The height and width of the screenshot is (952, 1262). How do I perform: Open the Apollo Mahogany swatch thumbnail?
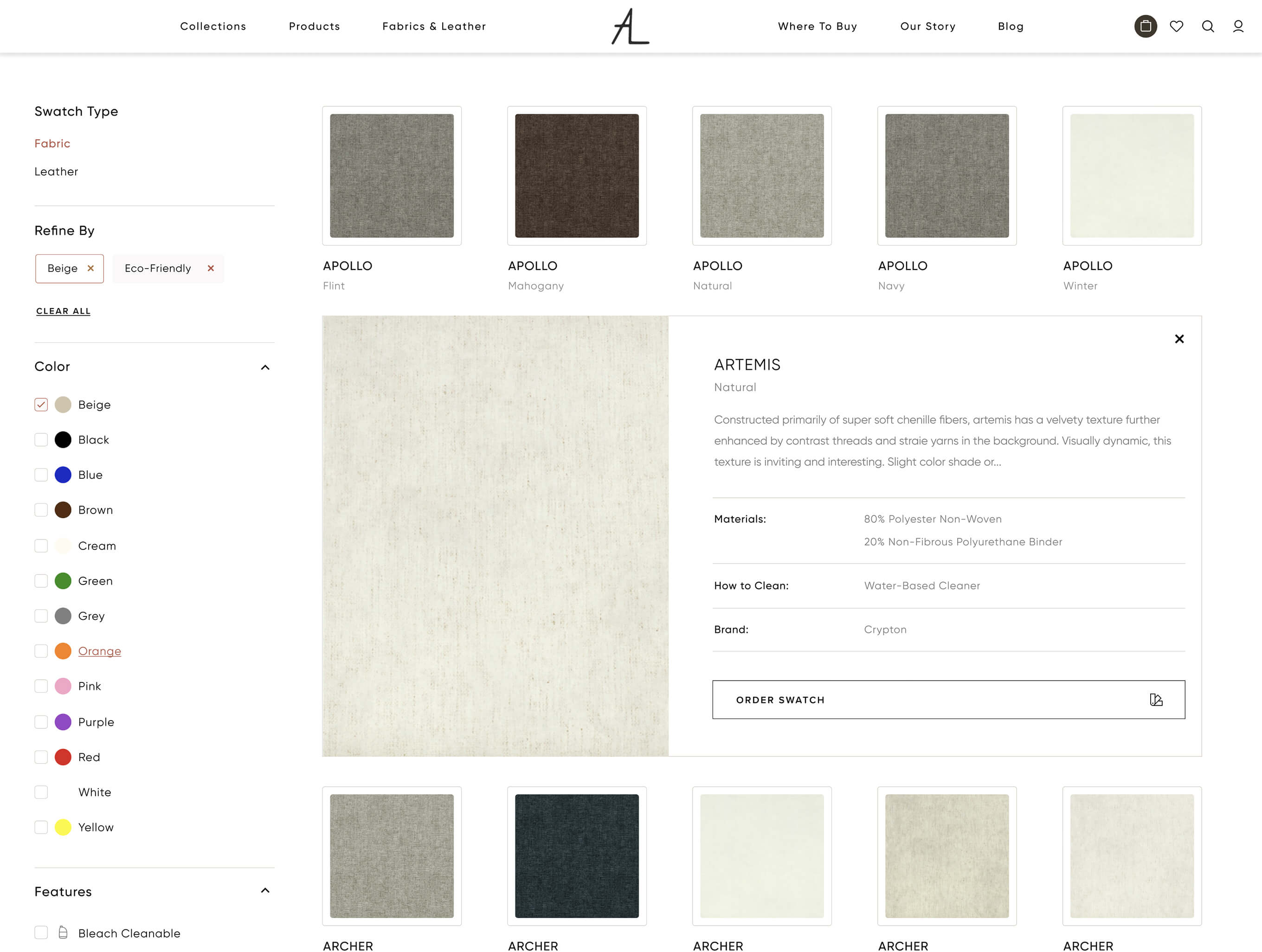pyautogui.click(x=576, y=176)
